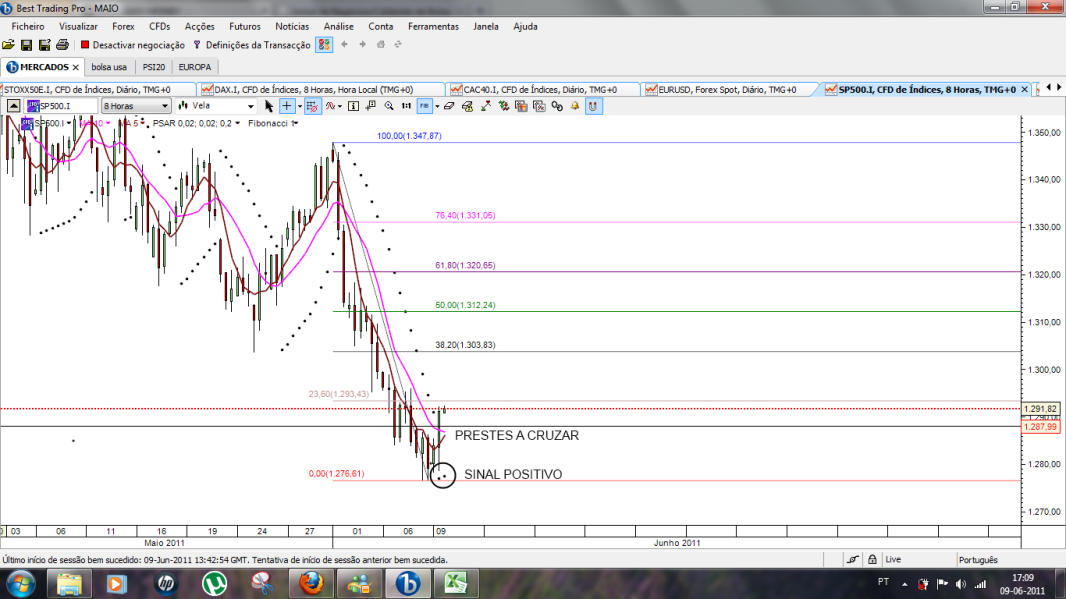Click the draw trend line icon
This screenshot has width=1066, height=599.
tap(485, 106)
